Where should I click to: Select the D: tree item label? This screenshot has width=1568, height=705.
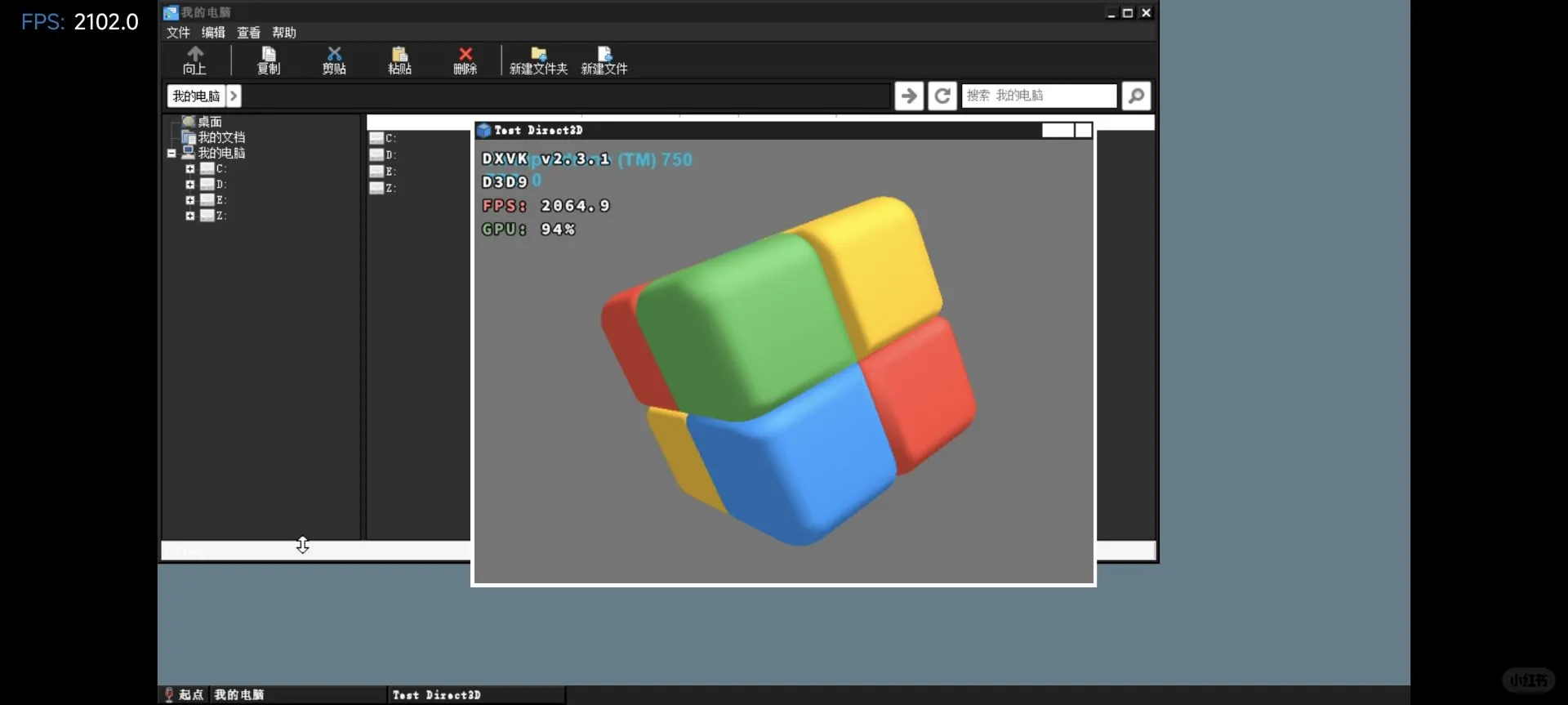(x=221, y=185)
